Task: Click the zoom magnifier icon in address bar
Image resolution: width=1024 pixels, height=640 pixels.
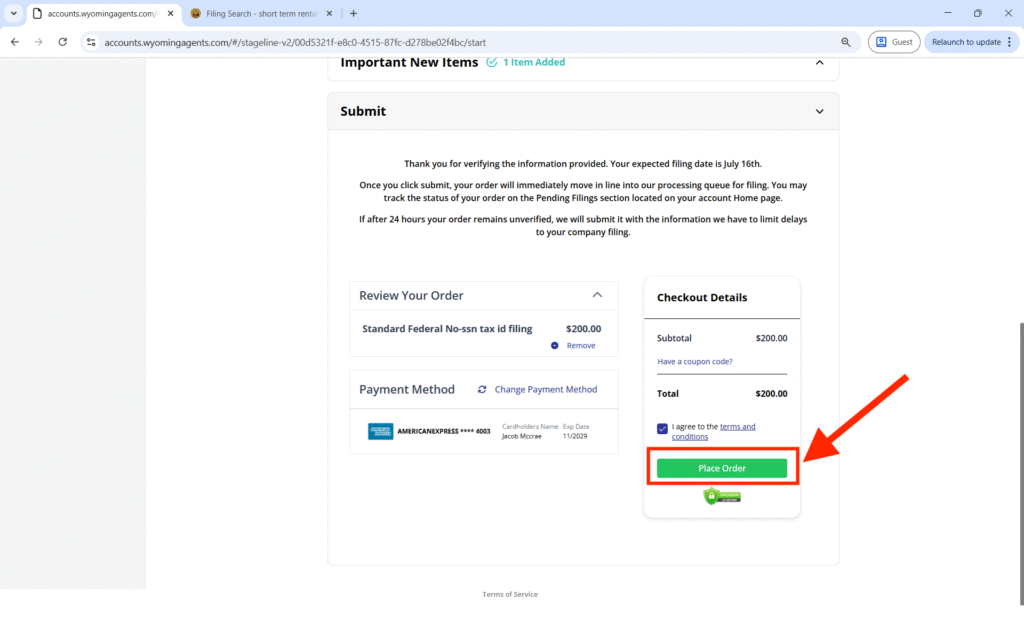Action: click(846, 42)
